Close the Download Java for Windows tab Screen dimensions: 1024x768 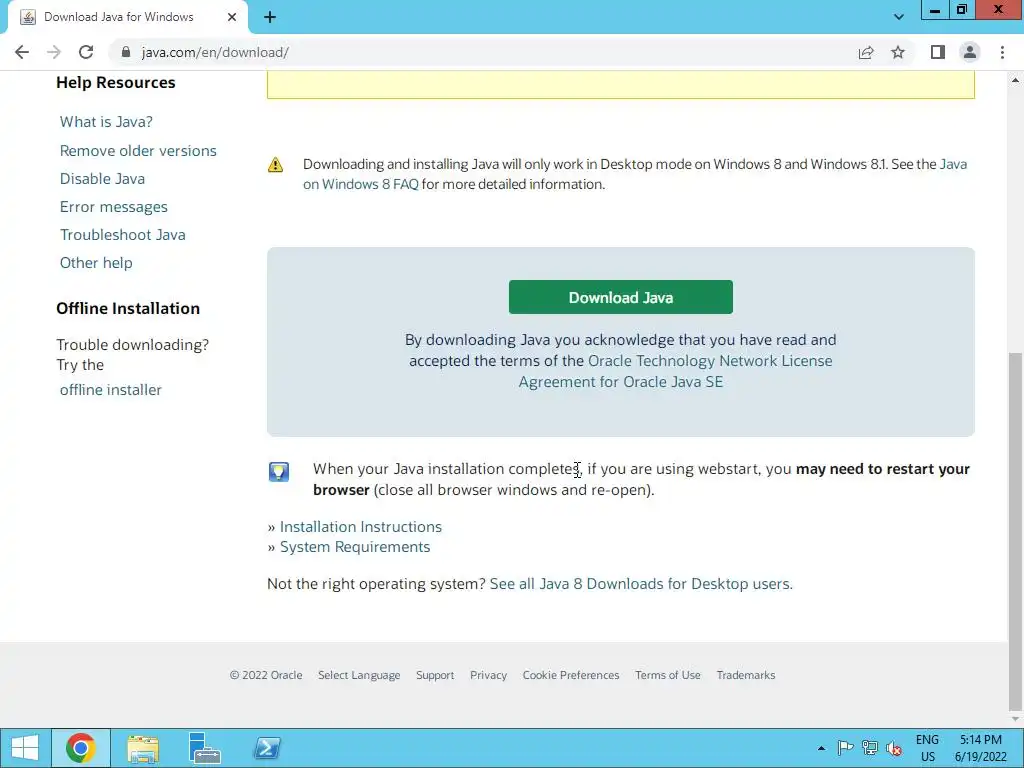point(232,18)
